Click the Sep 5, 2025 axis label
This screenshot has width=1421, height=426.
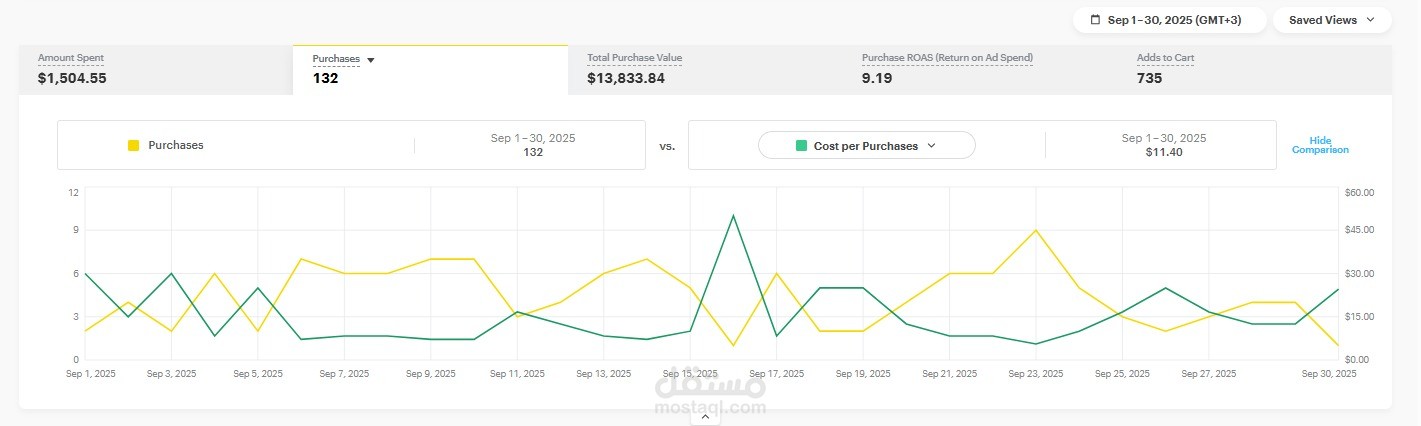tap(258, 374)
